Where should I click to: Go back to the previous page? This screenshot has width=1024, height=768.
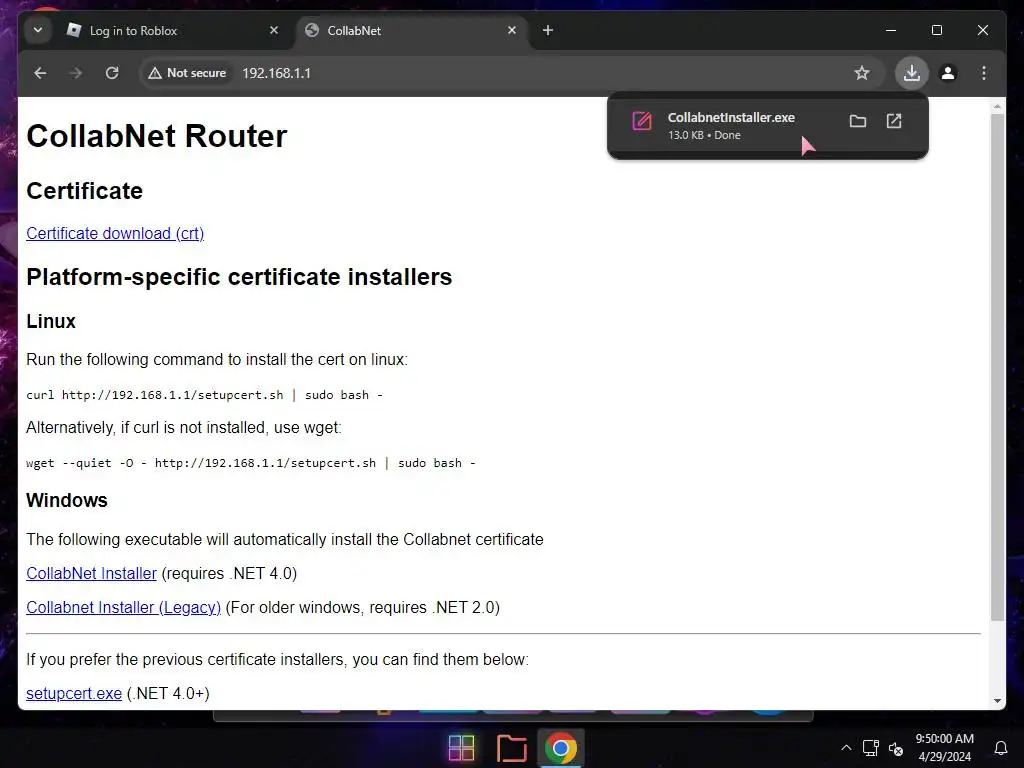(x=40, y=73)
